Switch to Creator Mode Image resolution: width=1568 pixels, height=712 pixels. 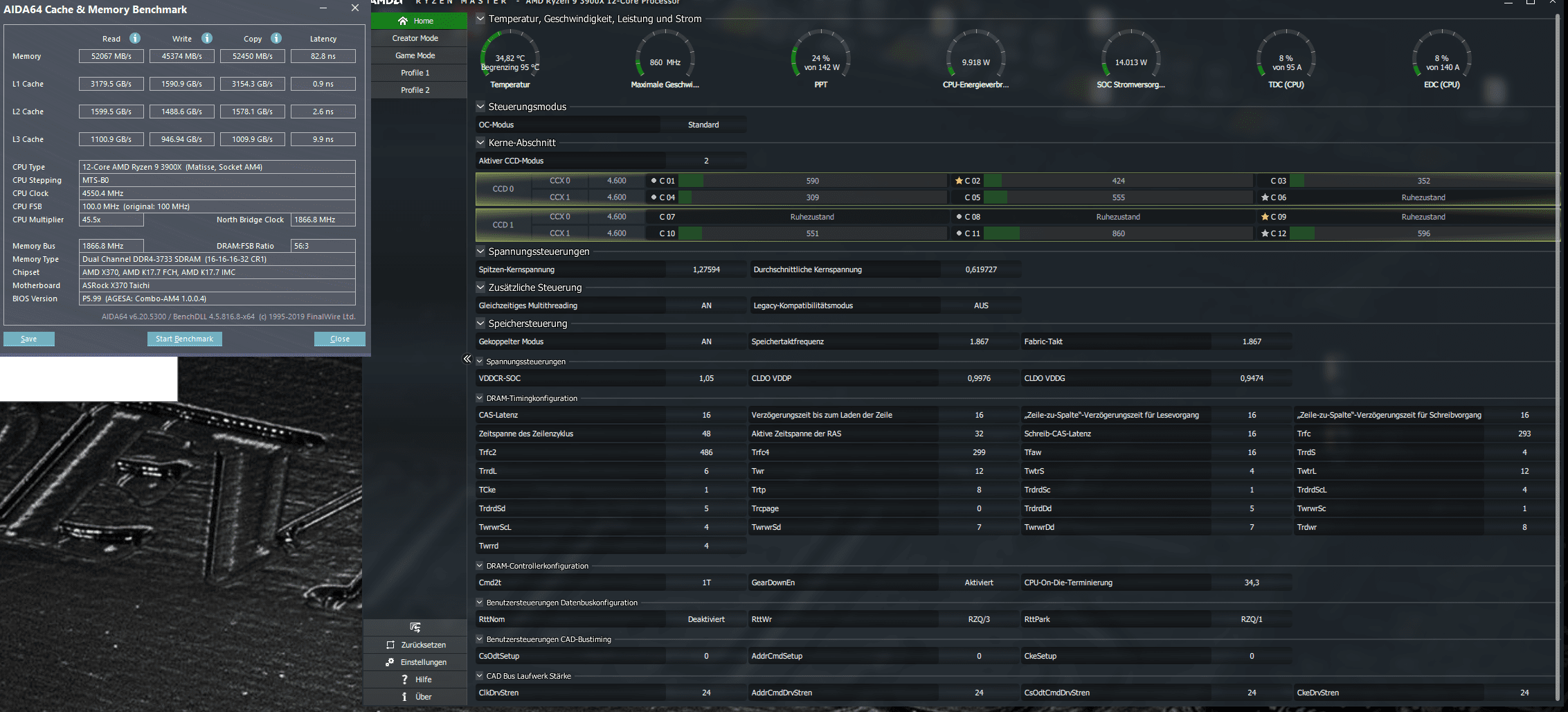tap(419, 38)
